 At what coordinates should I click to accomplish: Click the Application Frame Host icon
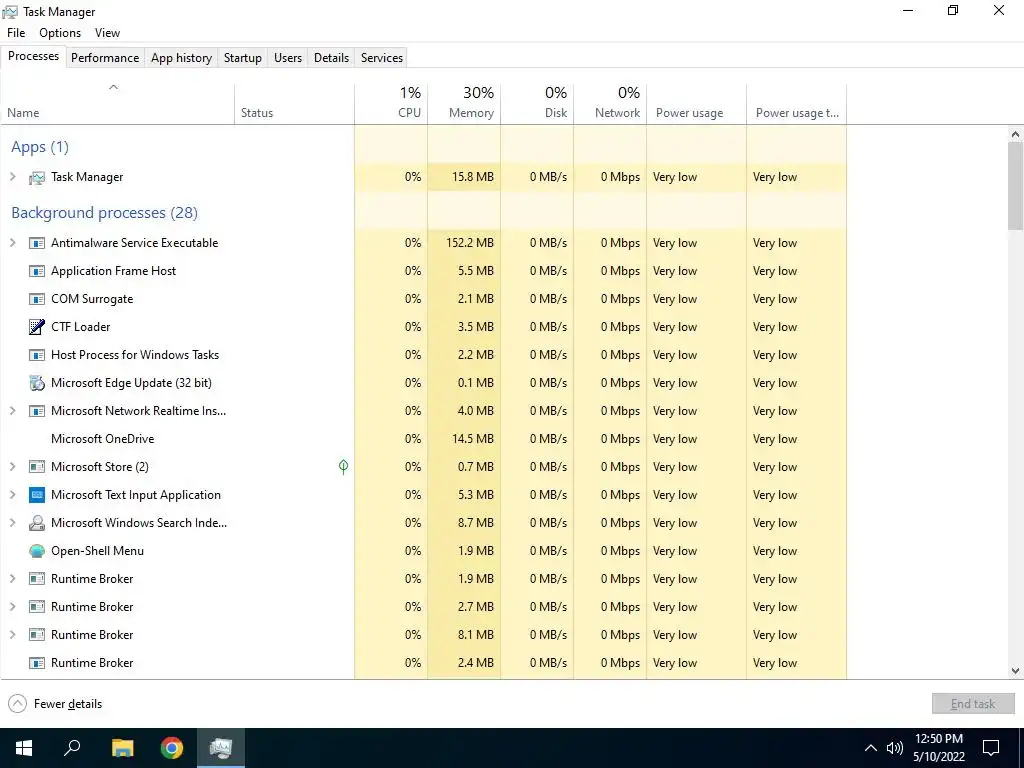point(37,271)
